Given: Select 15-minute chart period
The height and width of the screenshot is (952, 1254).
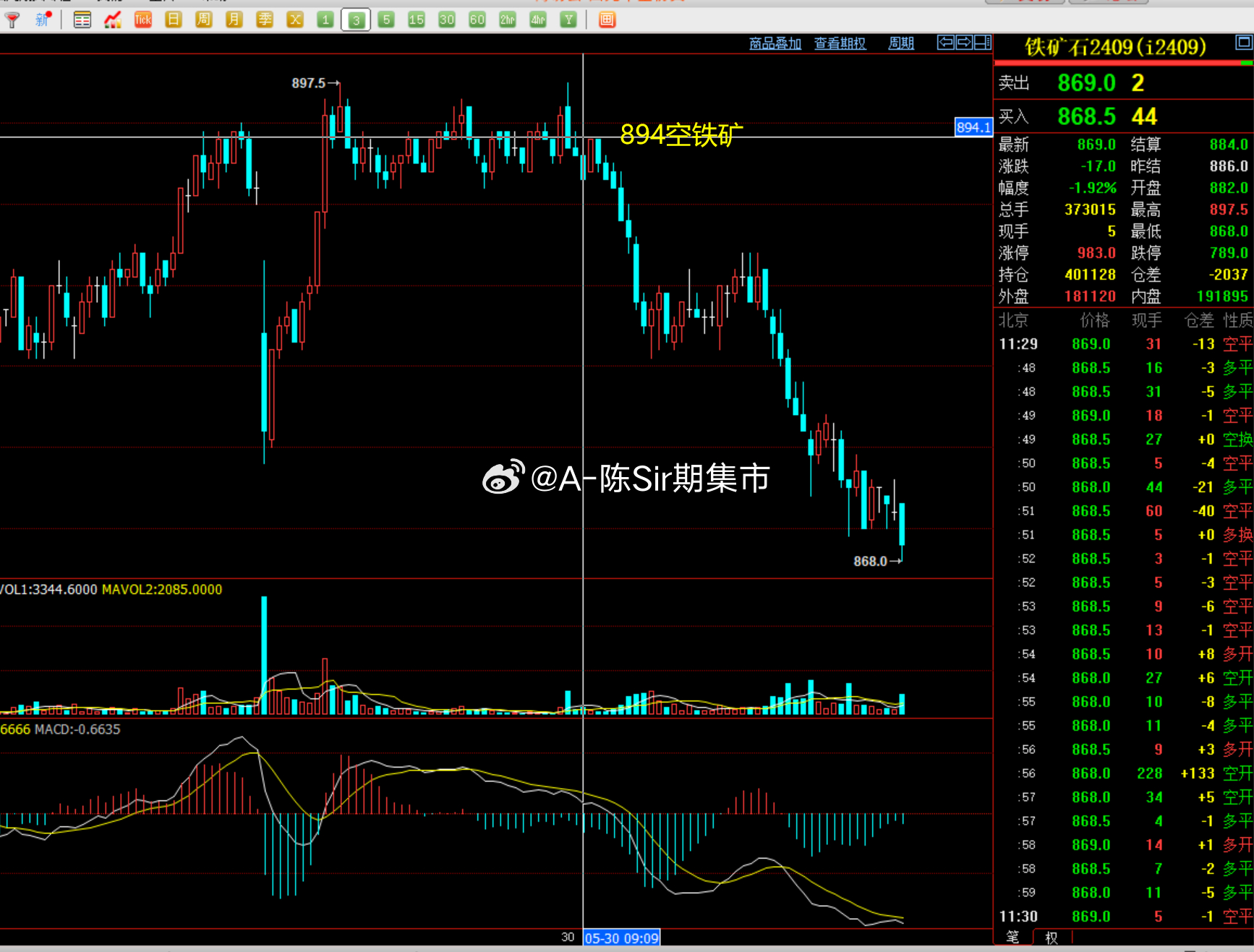Looking at the screenshot, I should [x=417, y=20].
